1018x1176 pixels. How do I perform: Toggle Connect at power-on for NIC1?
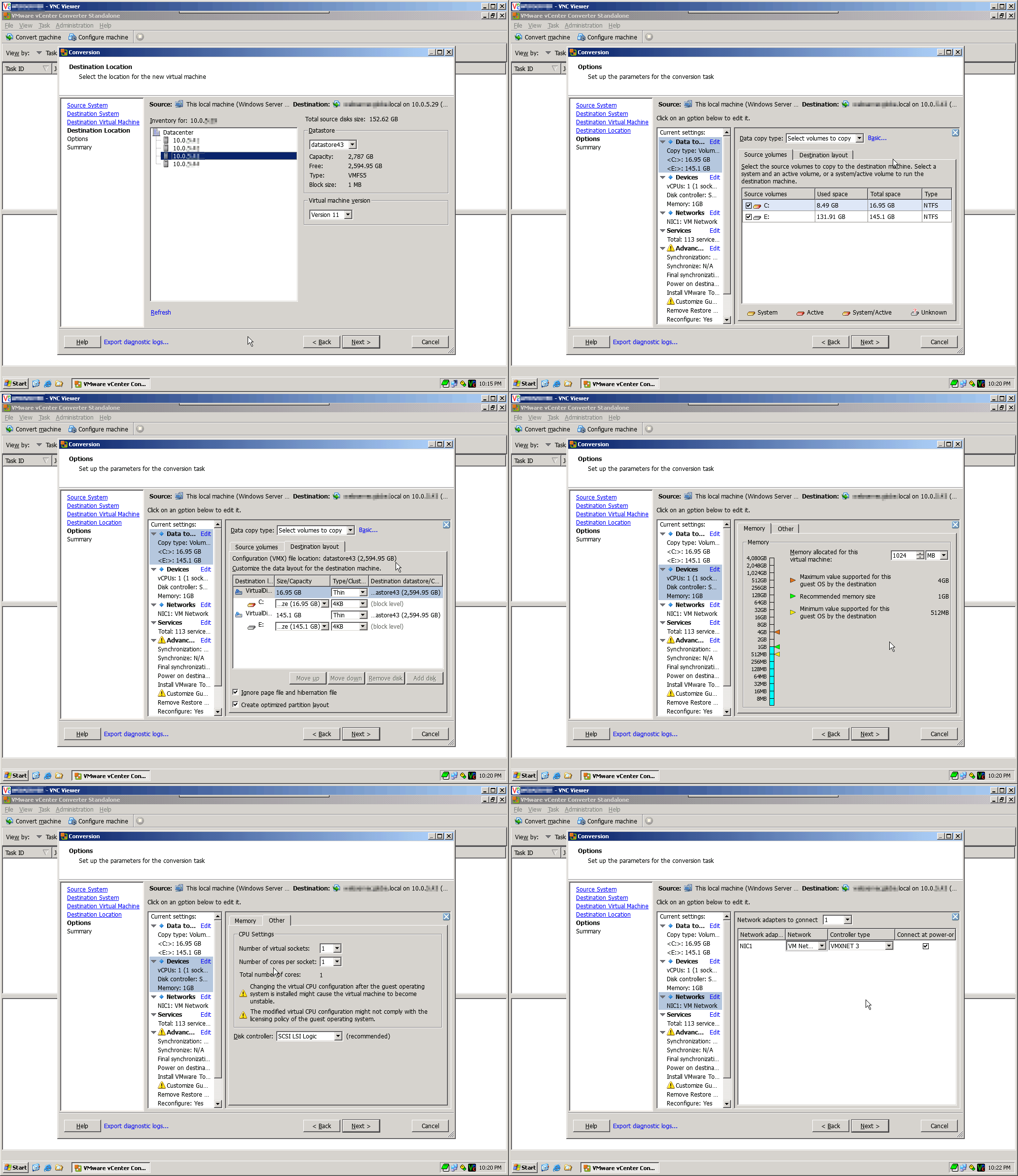click(x=926, y=945)
